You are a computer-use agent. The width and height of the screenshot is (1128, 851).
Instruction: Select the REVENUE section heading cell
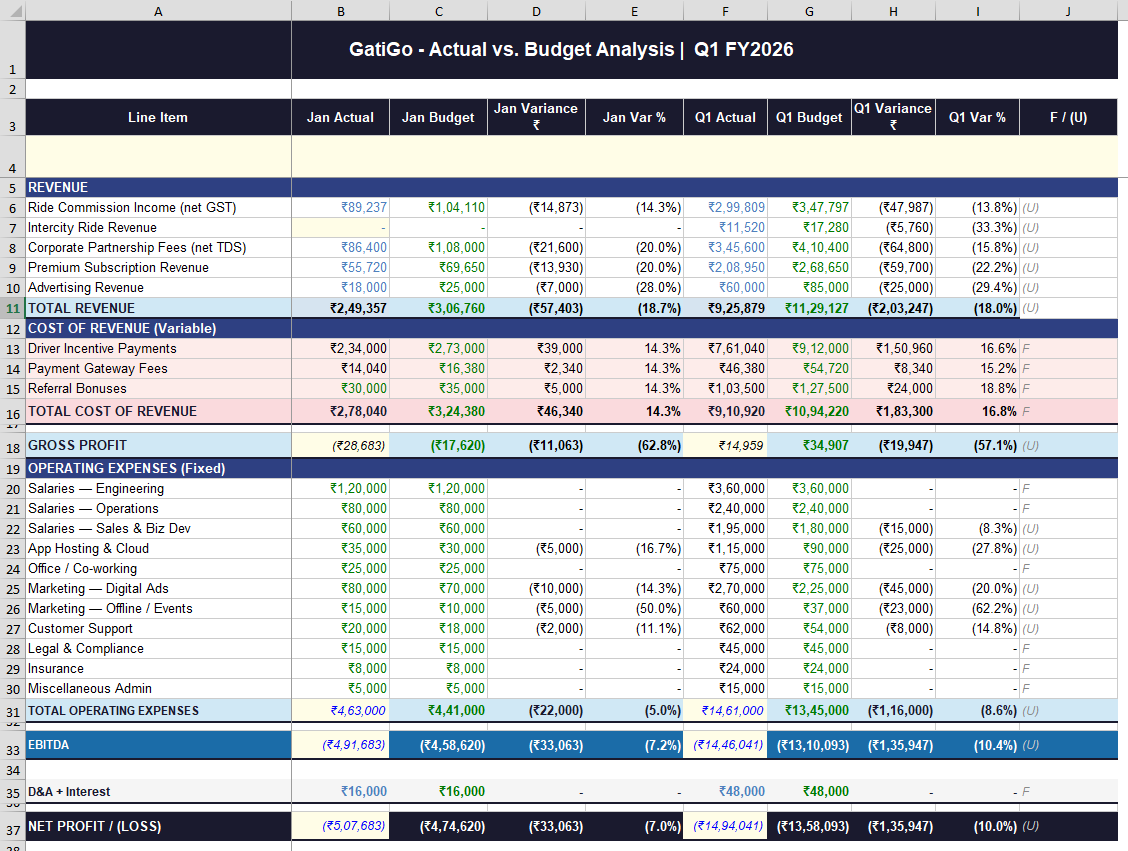pyautogui.click(x=158, y=187)
